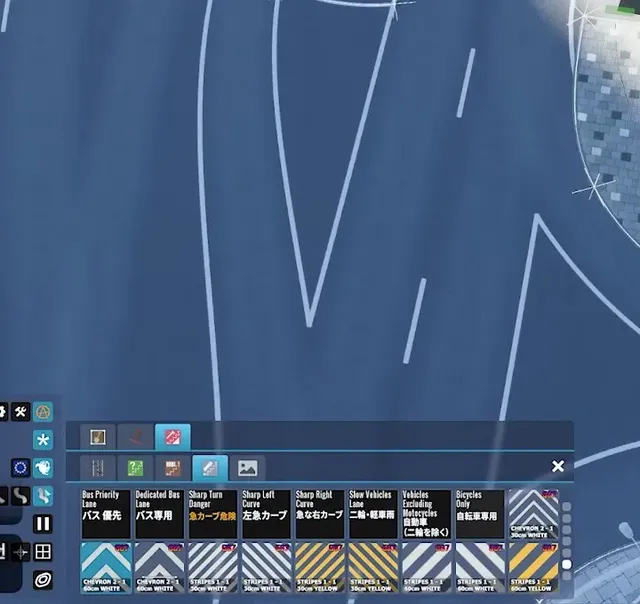Toggle the four-square grid icon
This screenshot has width=640, height=604.
43,551
